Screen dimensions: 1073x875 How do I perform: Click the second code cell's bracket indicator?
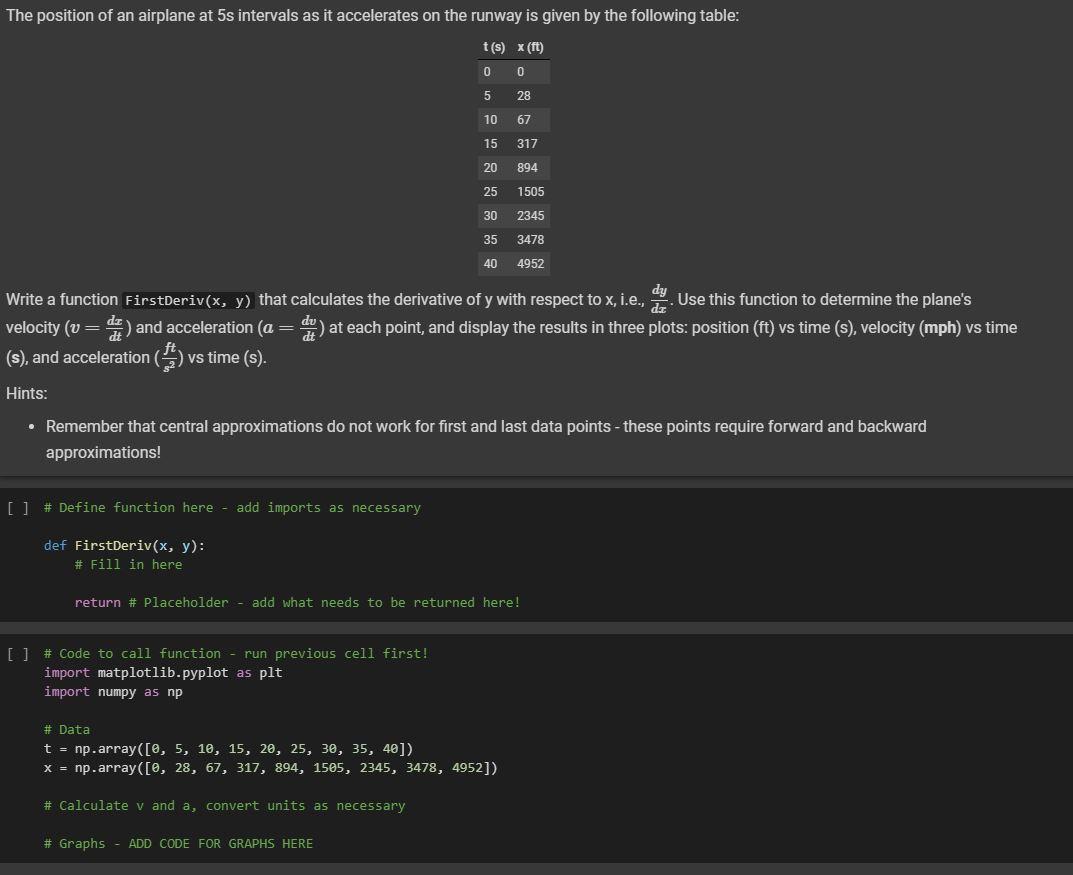(x=17, y=653)
